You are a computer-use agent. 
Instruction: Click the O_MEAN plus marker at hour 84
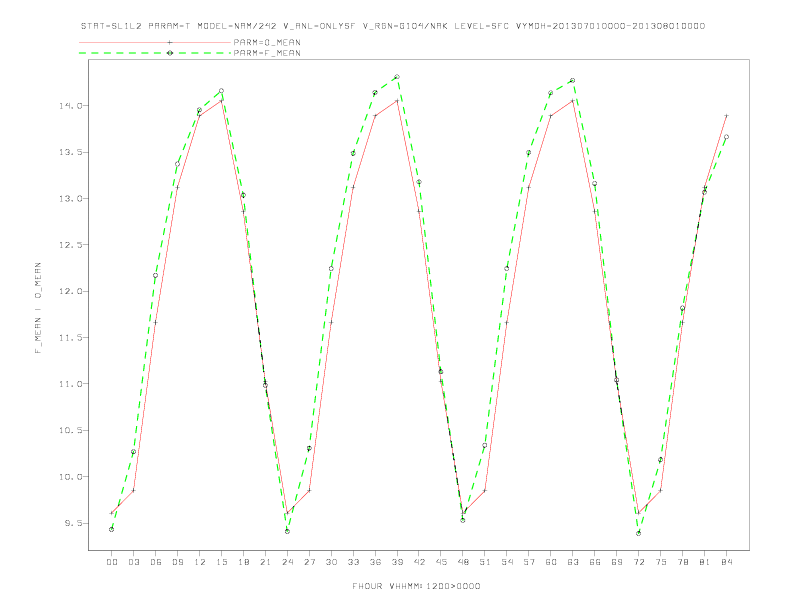pyautogui.click(x=726, y=116)
